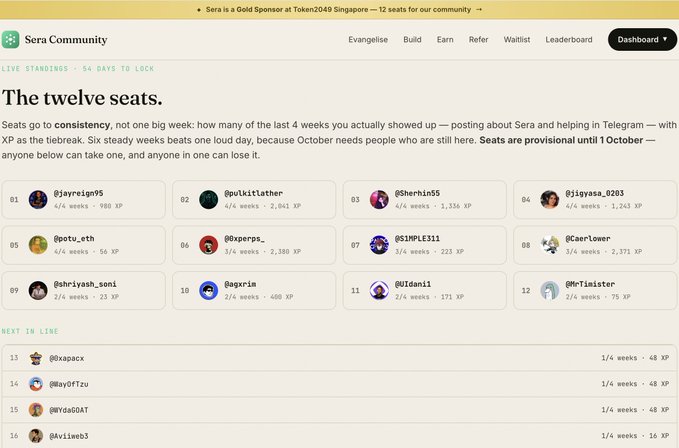Click the @WayOfTzu avatar in row 14
Image resolution: width=679 pixels, height=448 pixels.
pos(36,384)
